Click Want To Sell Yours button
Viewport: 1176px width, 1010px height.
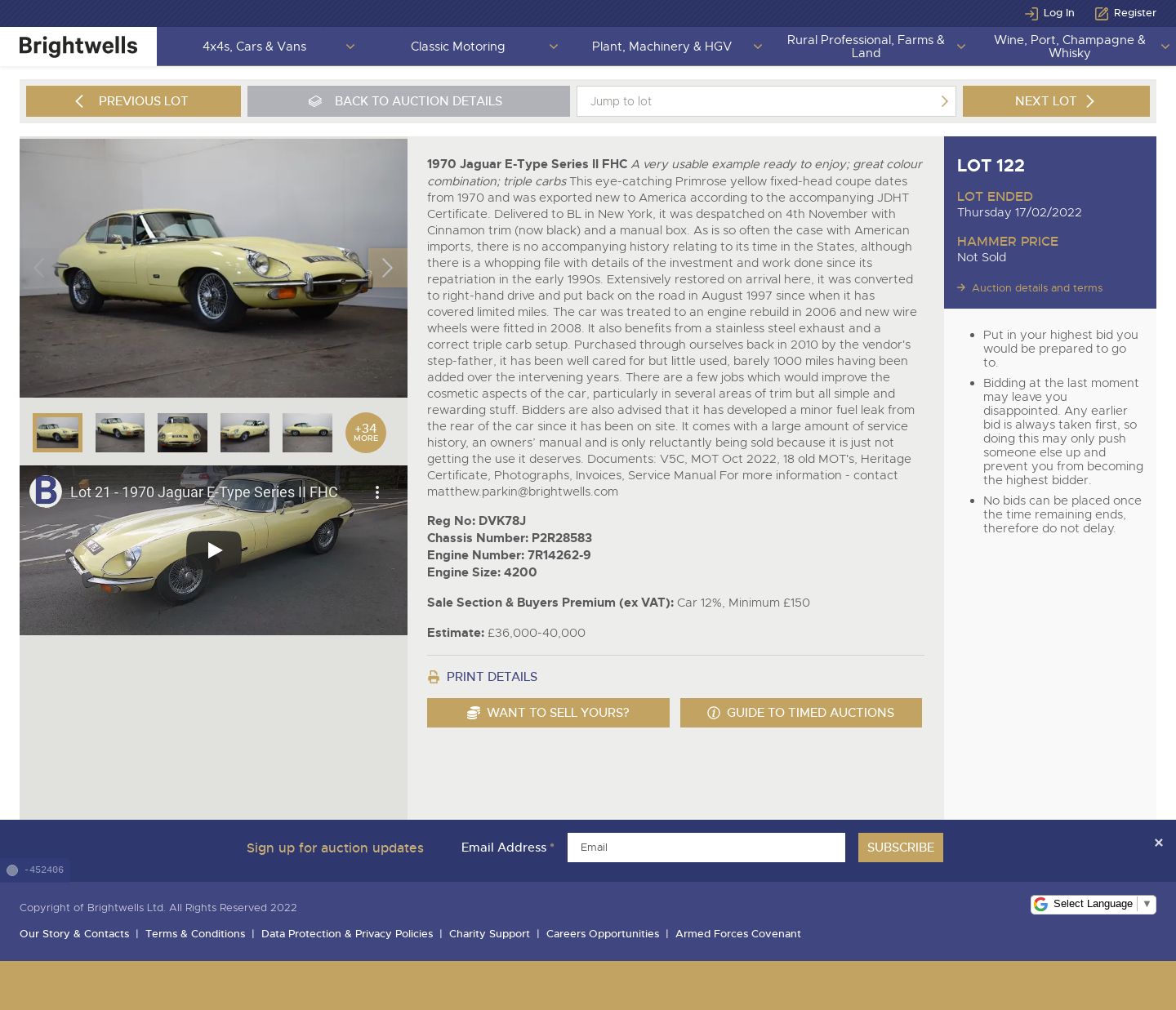[x=548, y=713]
